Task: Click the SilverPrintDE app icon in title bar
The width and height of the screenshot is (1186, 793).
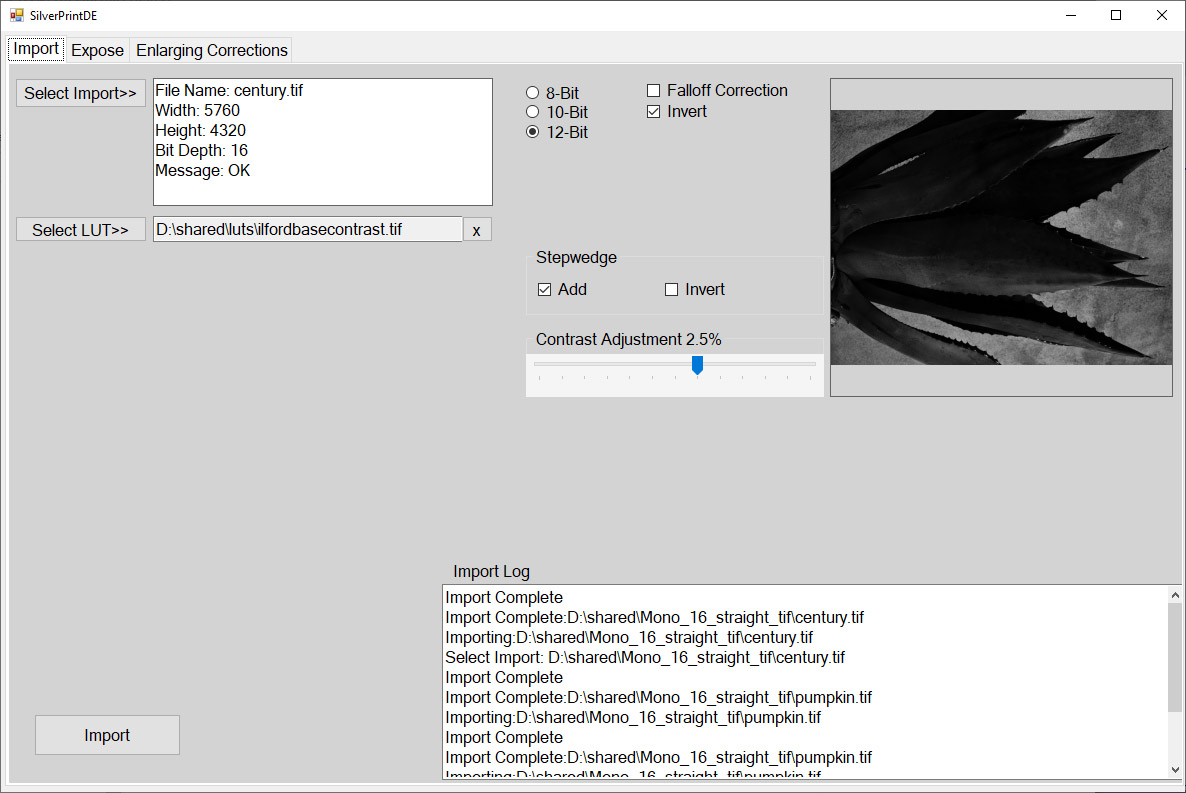Action: 16,15
